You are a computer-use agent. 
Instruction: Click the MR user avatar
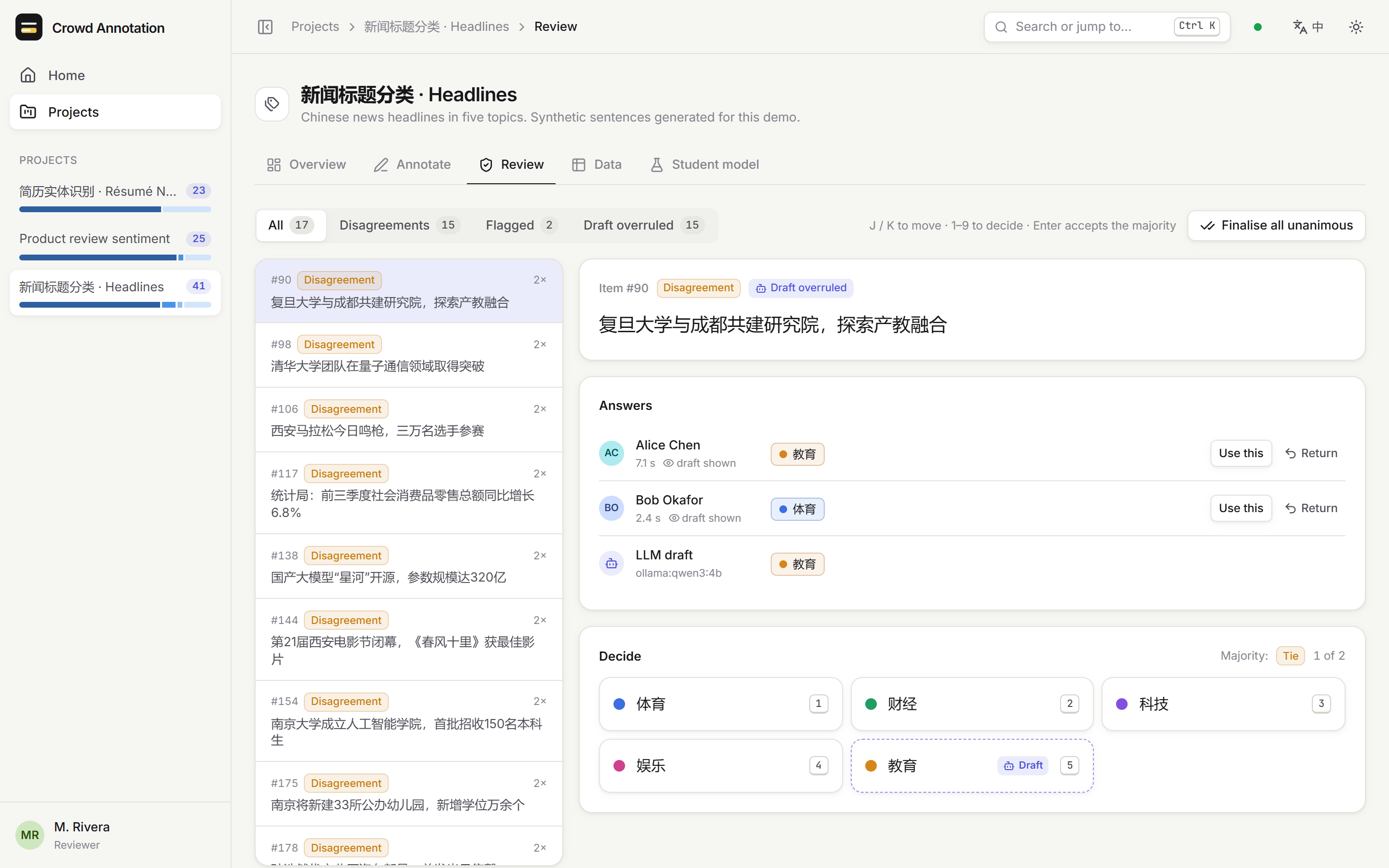tap(30, 835)
